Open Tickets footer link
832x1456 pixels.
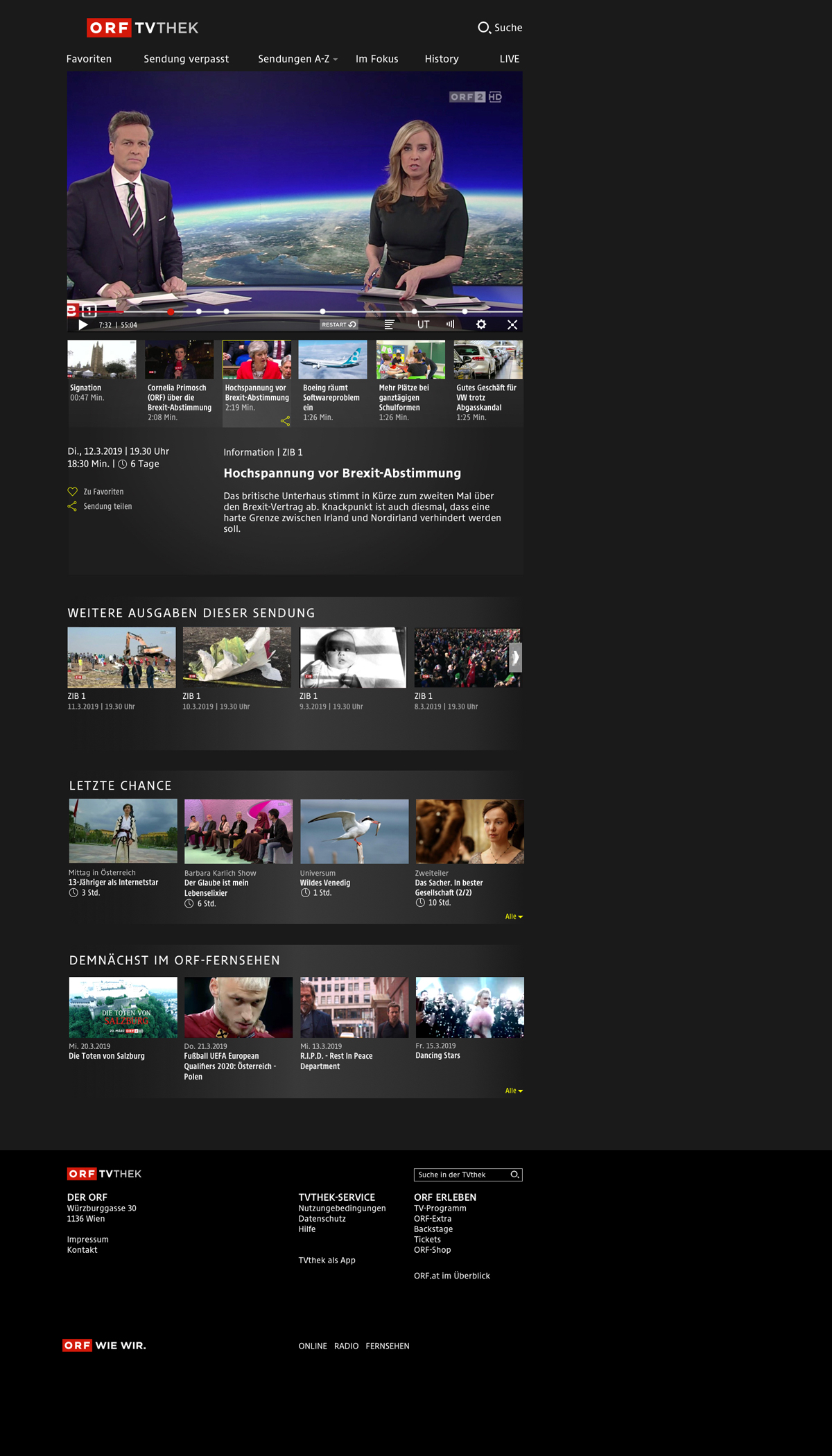coord(427,1240)
